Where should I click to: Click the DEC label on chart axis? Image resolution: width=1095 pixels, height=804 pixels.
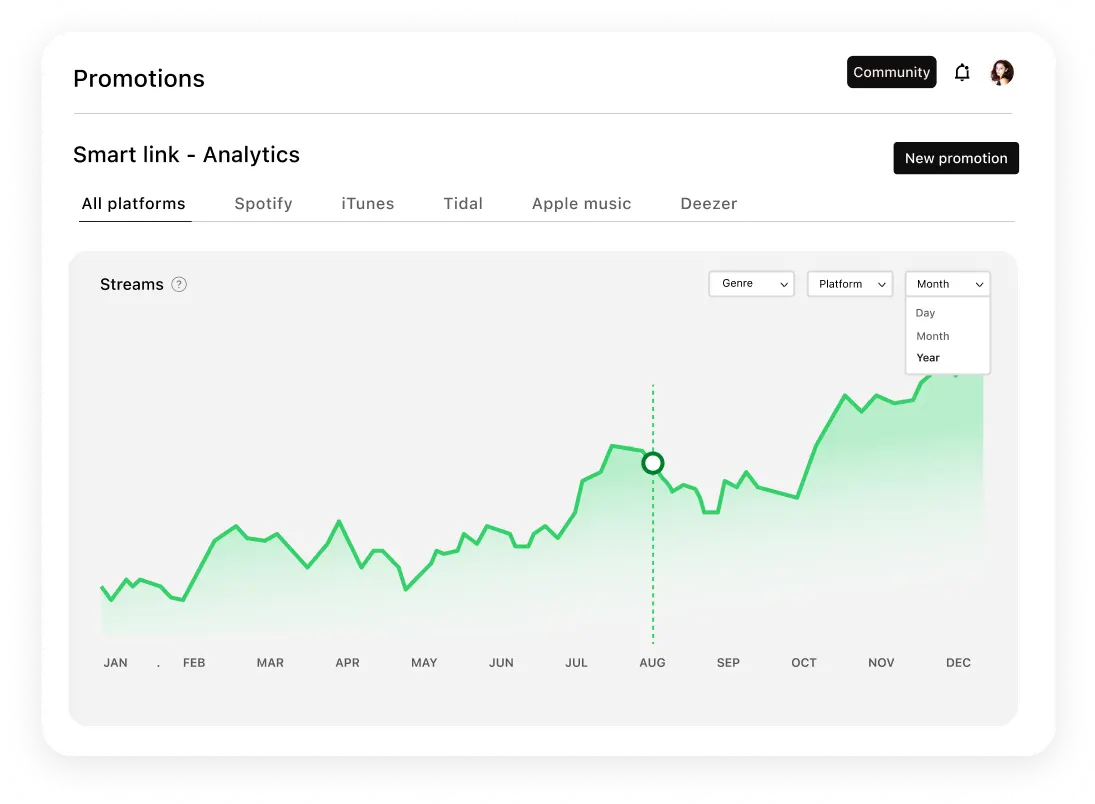pos(958,663)
